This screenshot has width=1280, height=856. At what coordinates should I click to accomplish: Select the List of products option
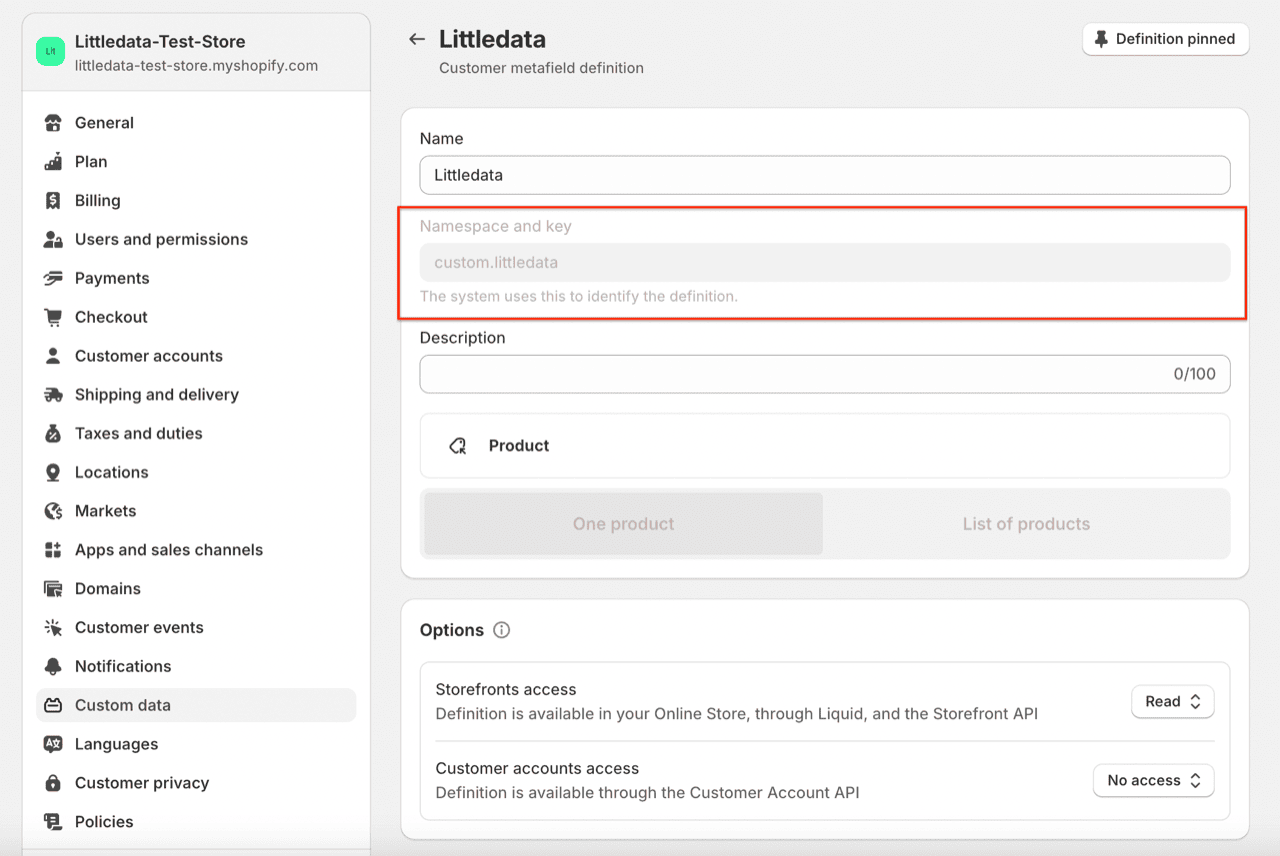click(x=1026, y=524)
